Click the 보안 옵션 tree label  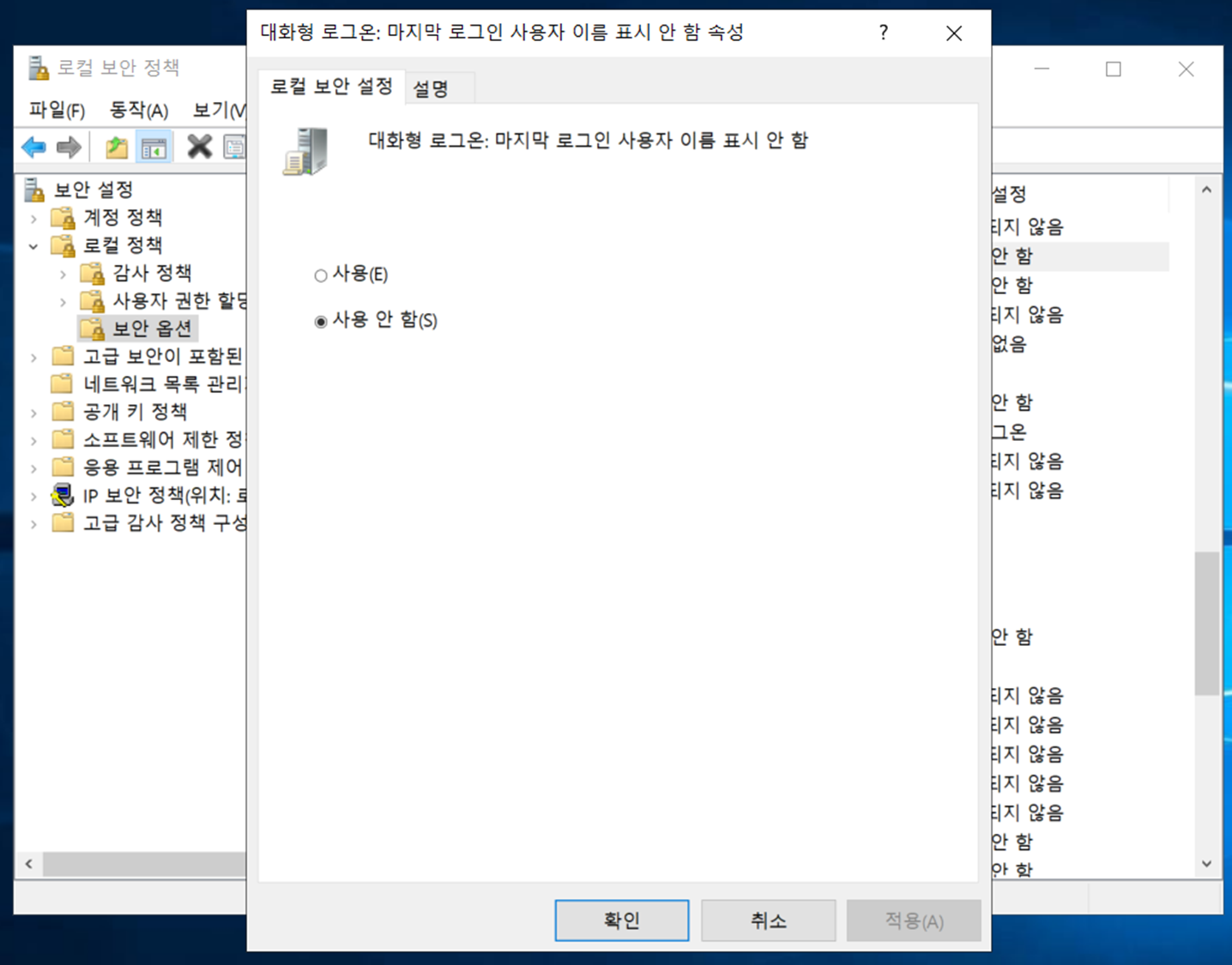(x=152, y=329)
